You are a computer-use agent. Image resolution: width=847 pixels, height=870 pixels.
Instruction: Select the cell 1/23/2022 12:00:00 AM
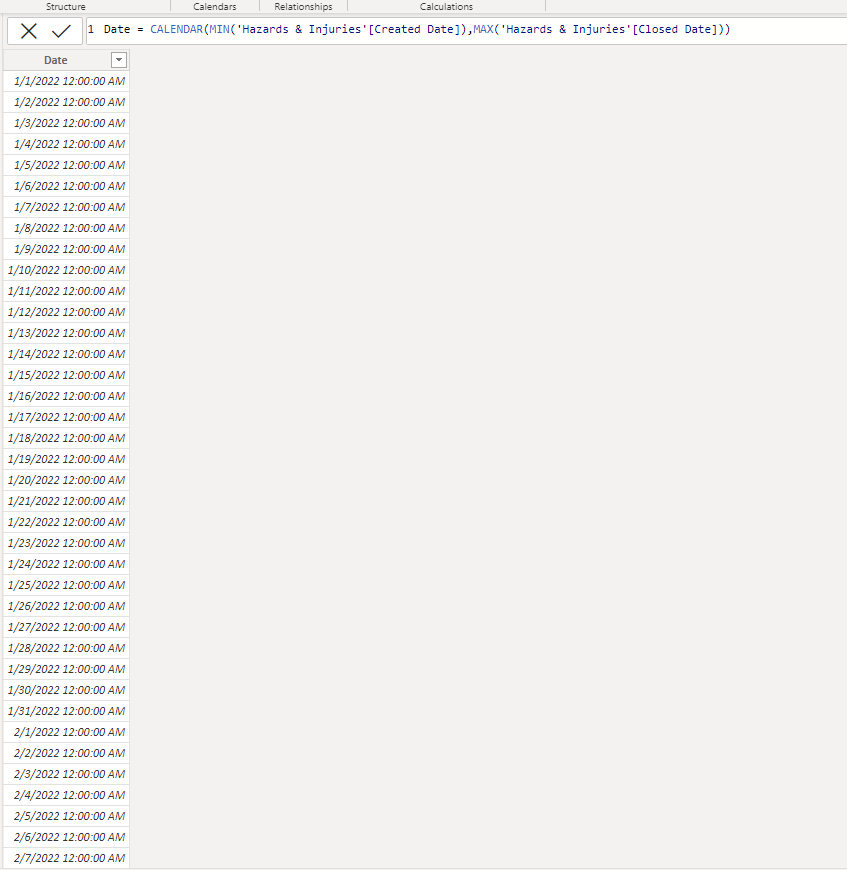coord(66,543)
